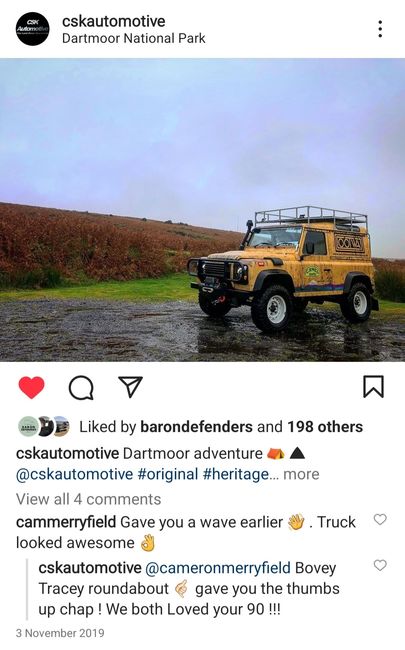Open cammerryfield commenter profile
405x650 pixels.
66,522
